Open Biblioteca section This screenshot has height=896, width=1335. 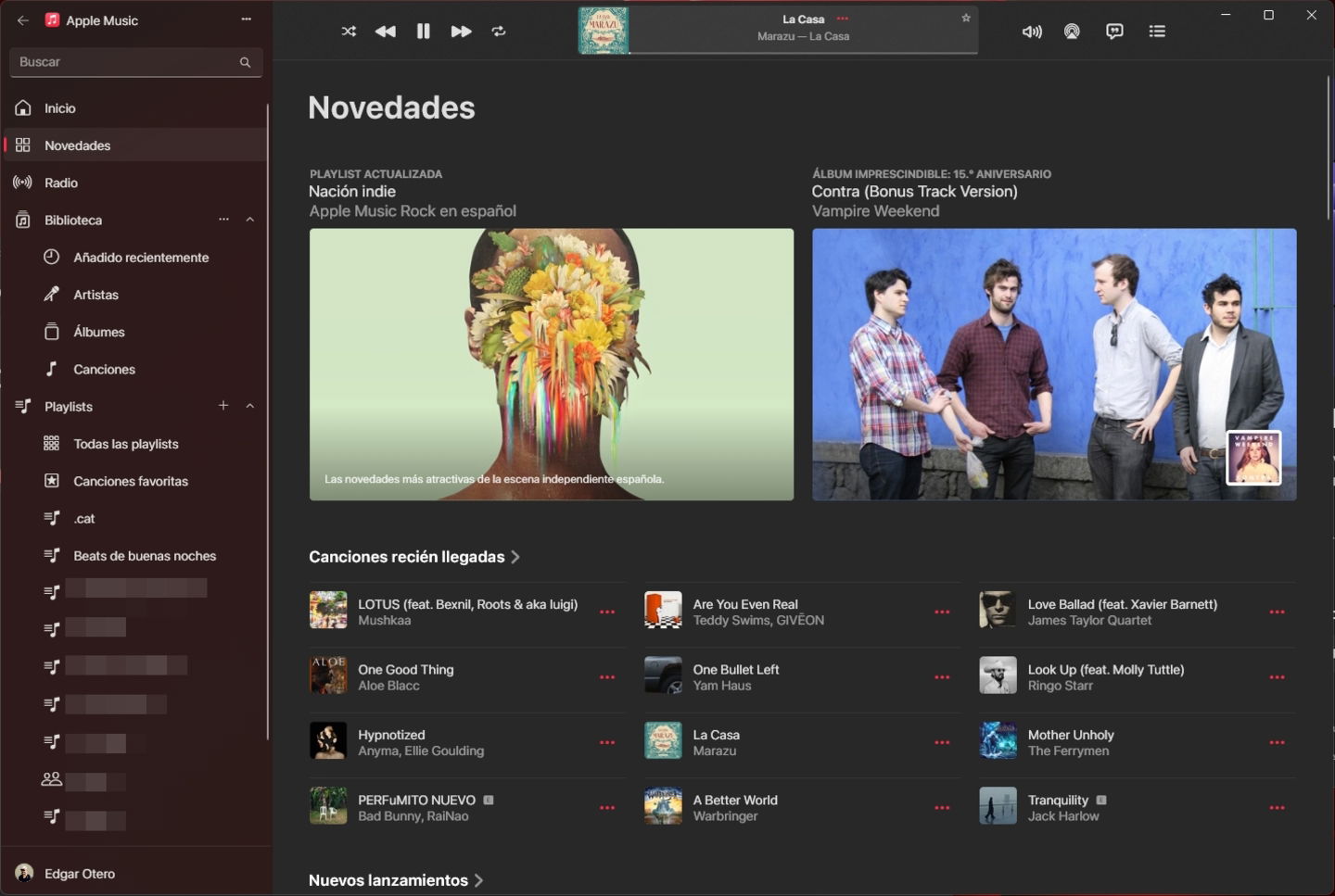point(135,220)
